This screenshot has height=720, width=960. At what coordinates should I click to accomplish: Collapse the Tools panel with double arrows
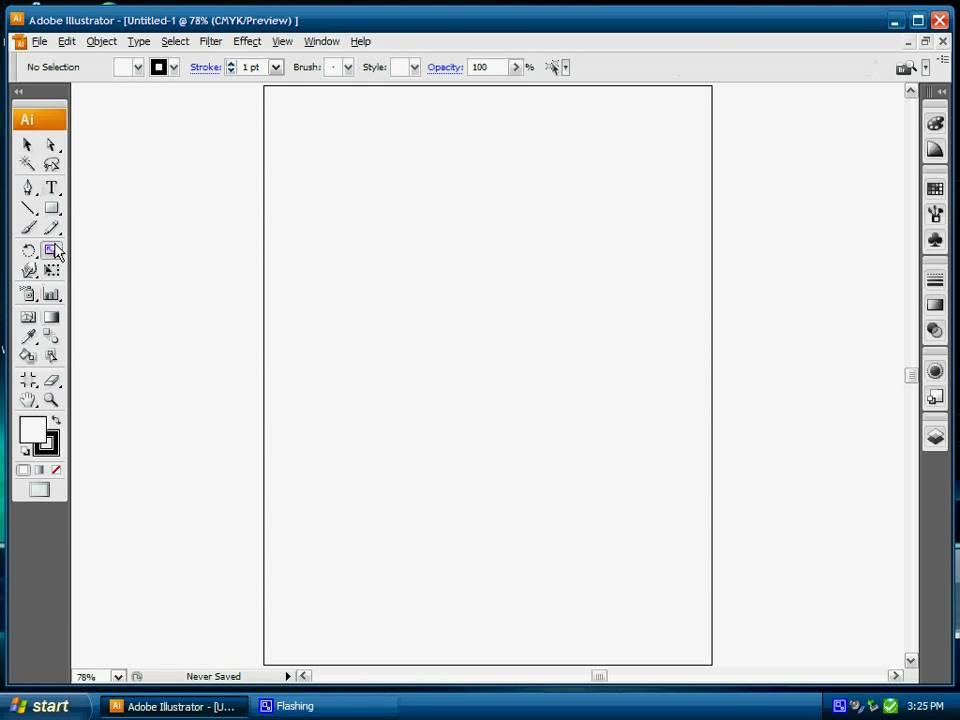[18, 91]
